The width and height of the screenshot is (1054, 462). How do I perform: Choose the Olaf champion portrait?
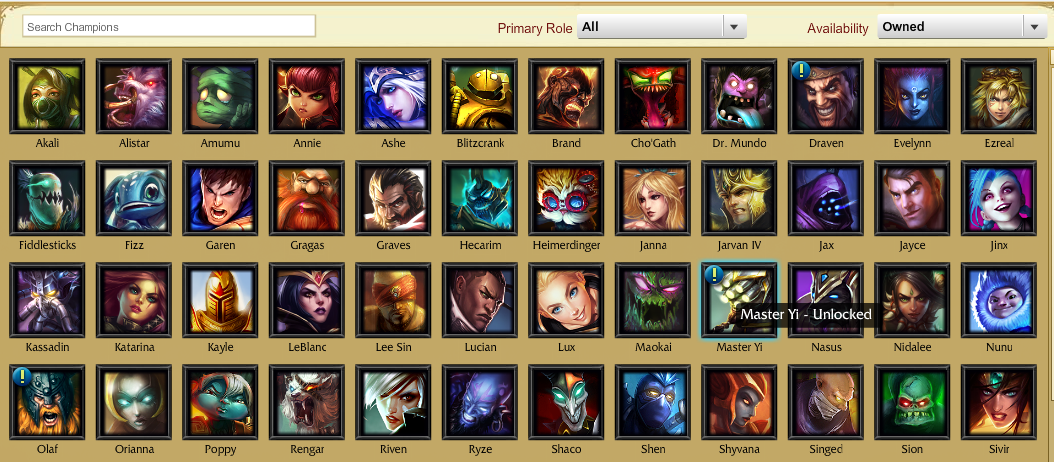point(47,402)
